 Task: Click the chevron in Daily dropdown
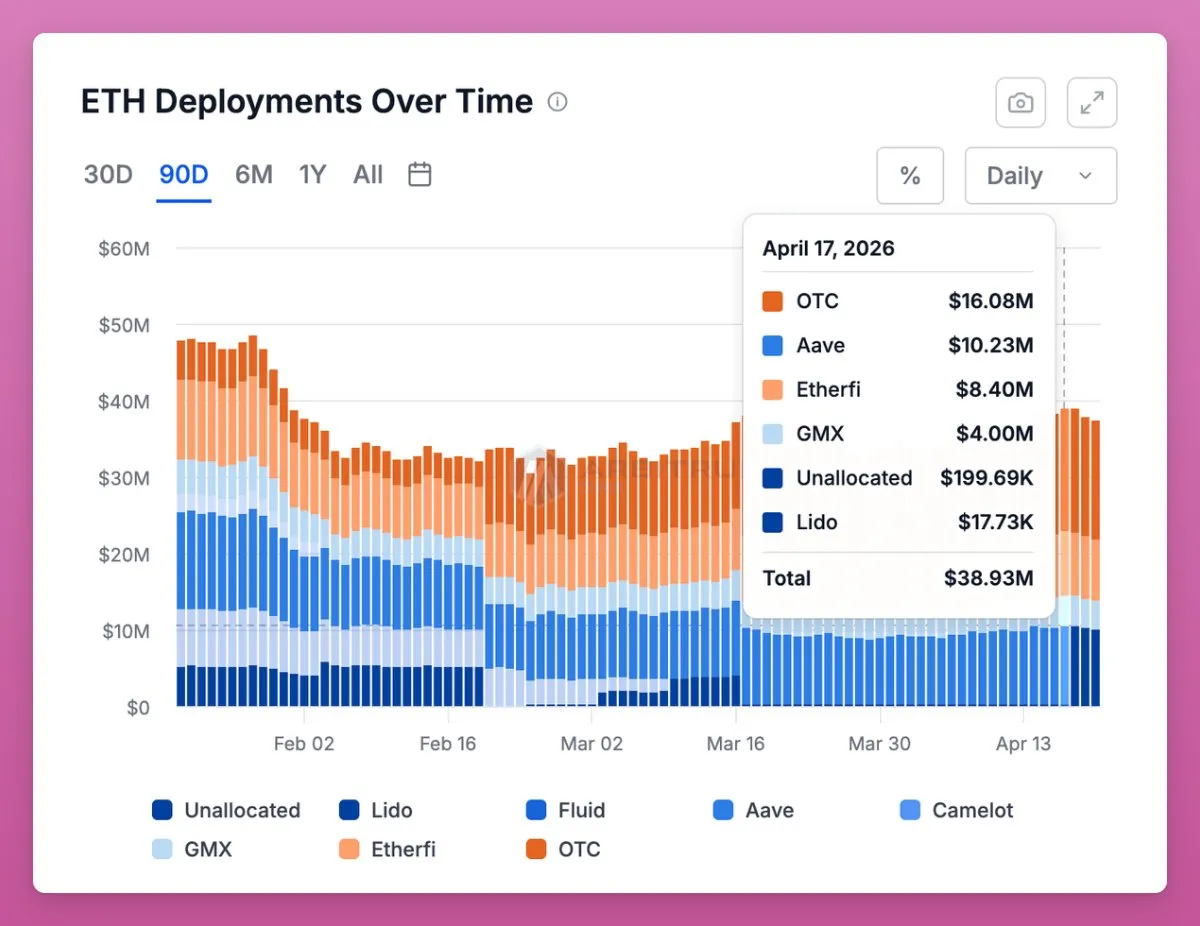point(1086,176)
